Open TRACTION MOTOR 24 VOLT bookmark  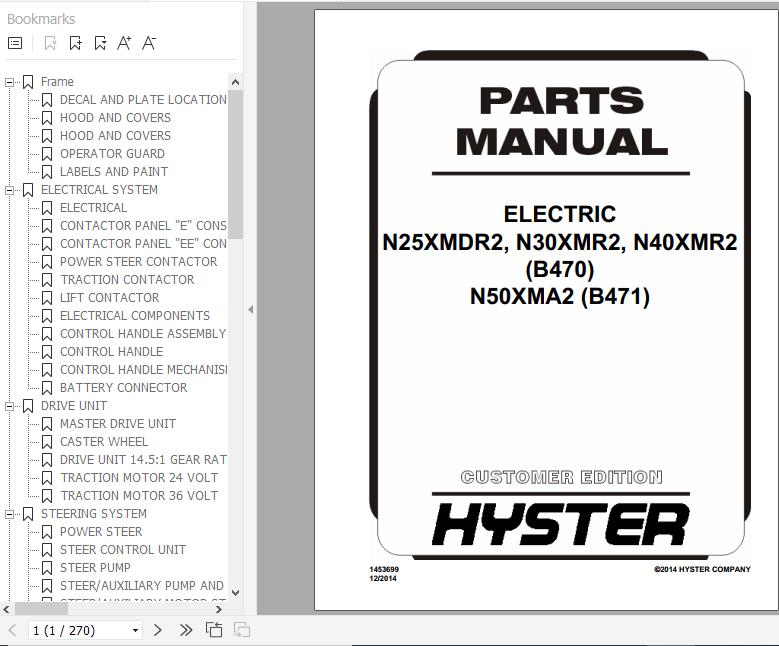(x=139, y=478)
